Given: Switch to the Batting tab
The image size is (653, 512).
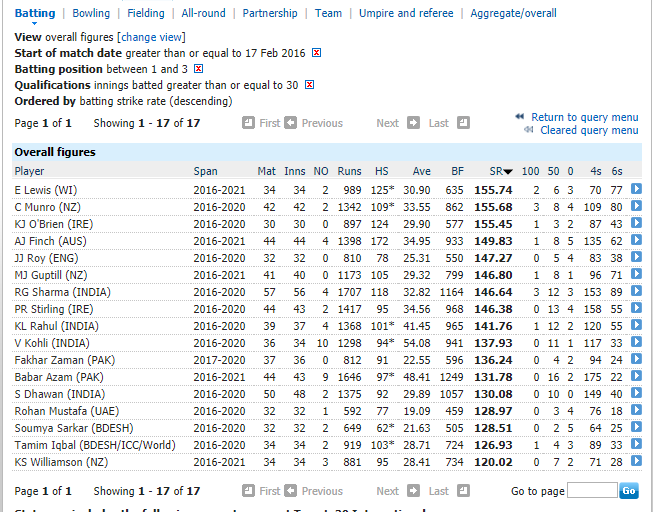Looking at the screenshot, I should pyautogui.click(x=35, y=13).
